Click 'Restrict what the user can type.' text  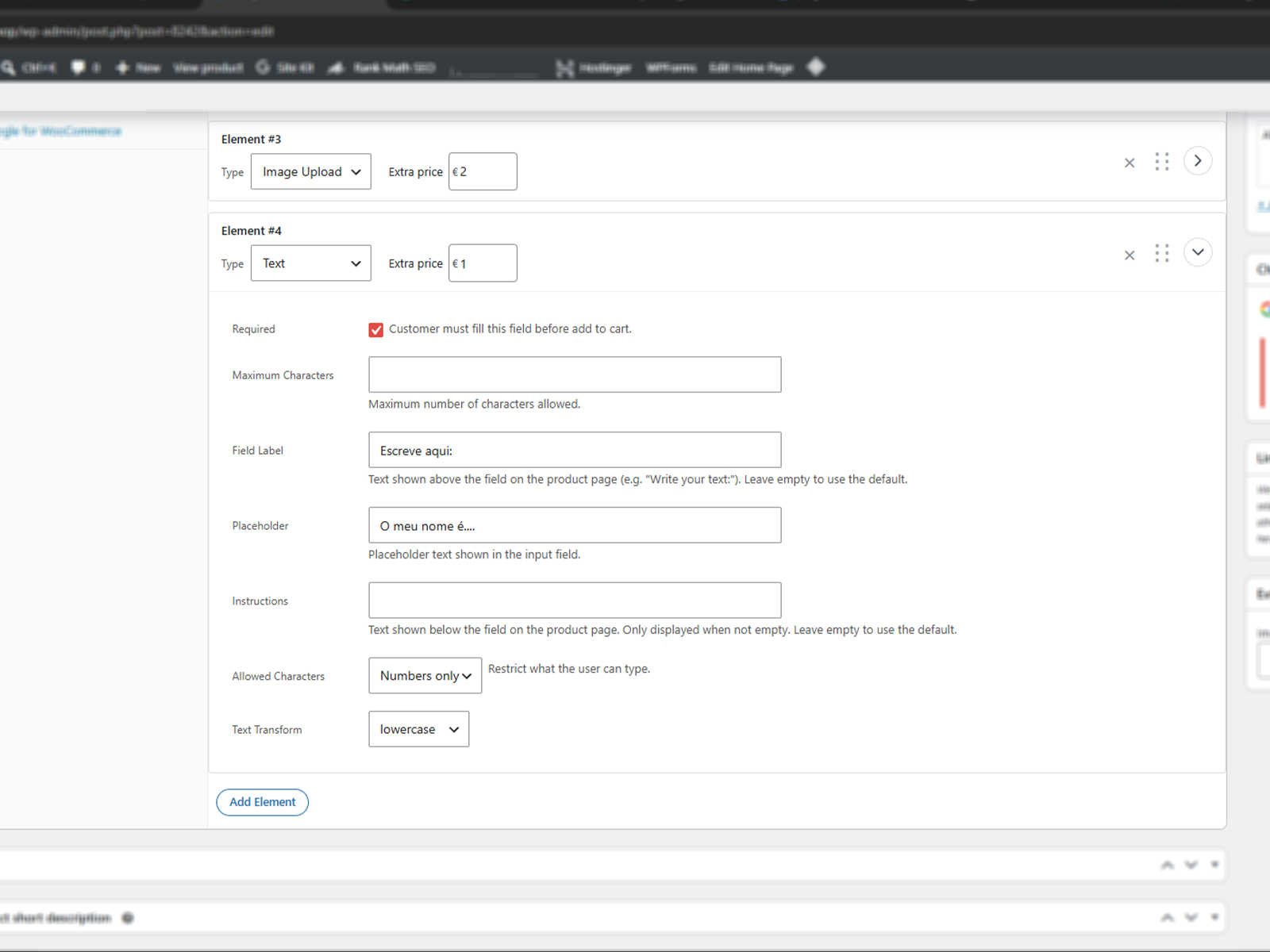[569, 669]
